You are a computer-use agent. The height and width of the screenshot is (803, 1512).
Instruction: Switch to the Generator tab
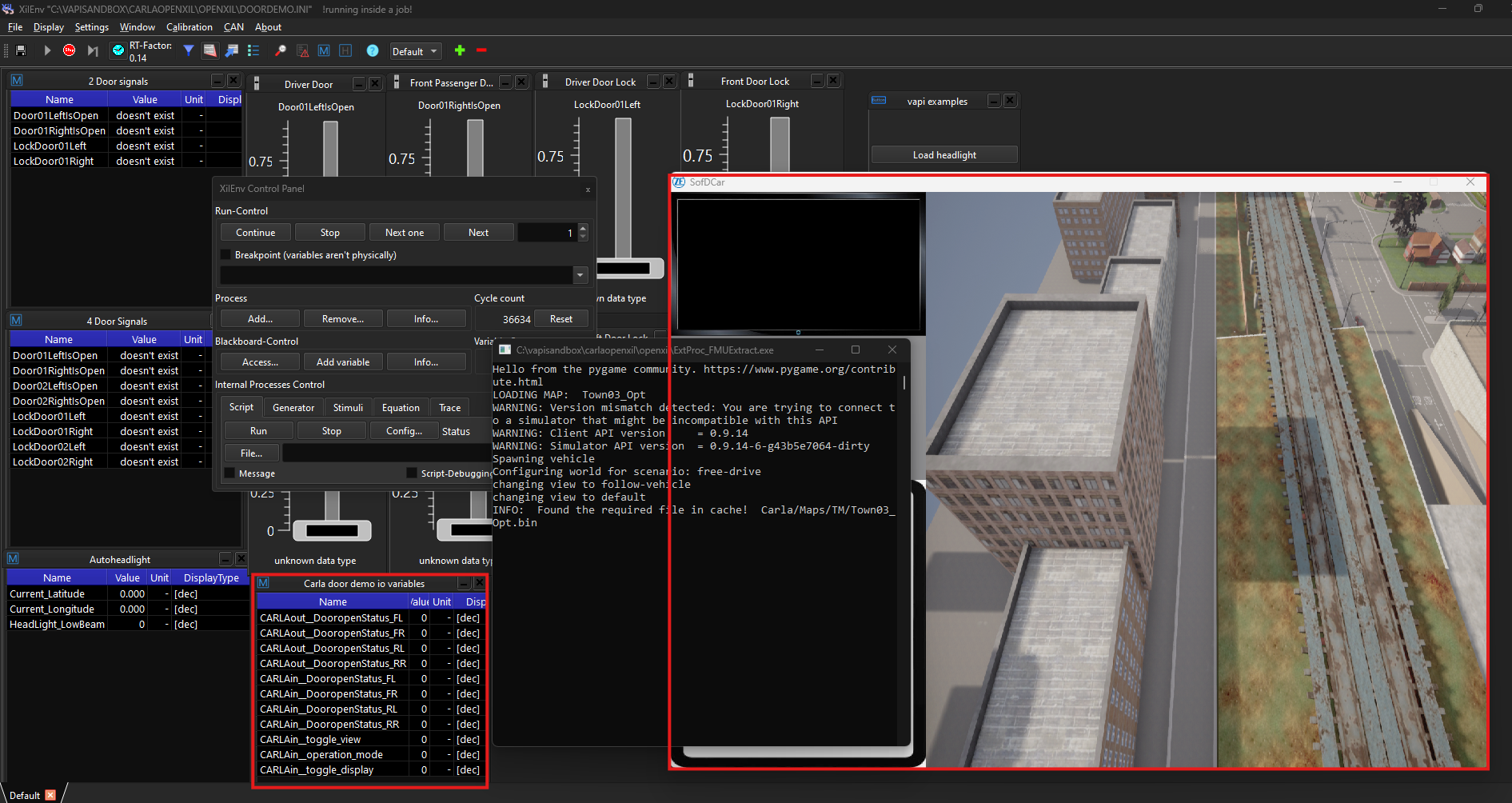pos(293,407)
